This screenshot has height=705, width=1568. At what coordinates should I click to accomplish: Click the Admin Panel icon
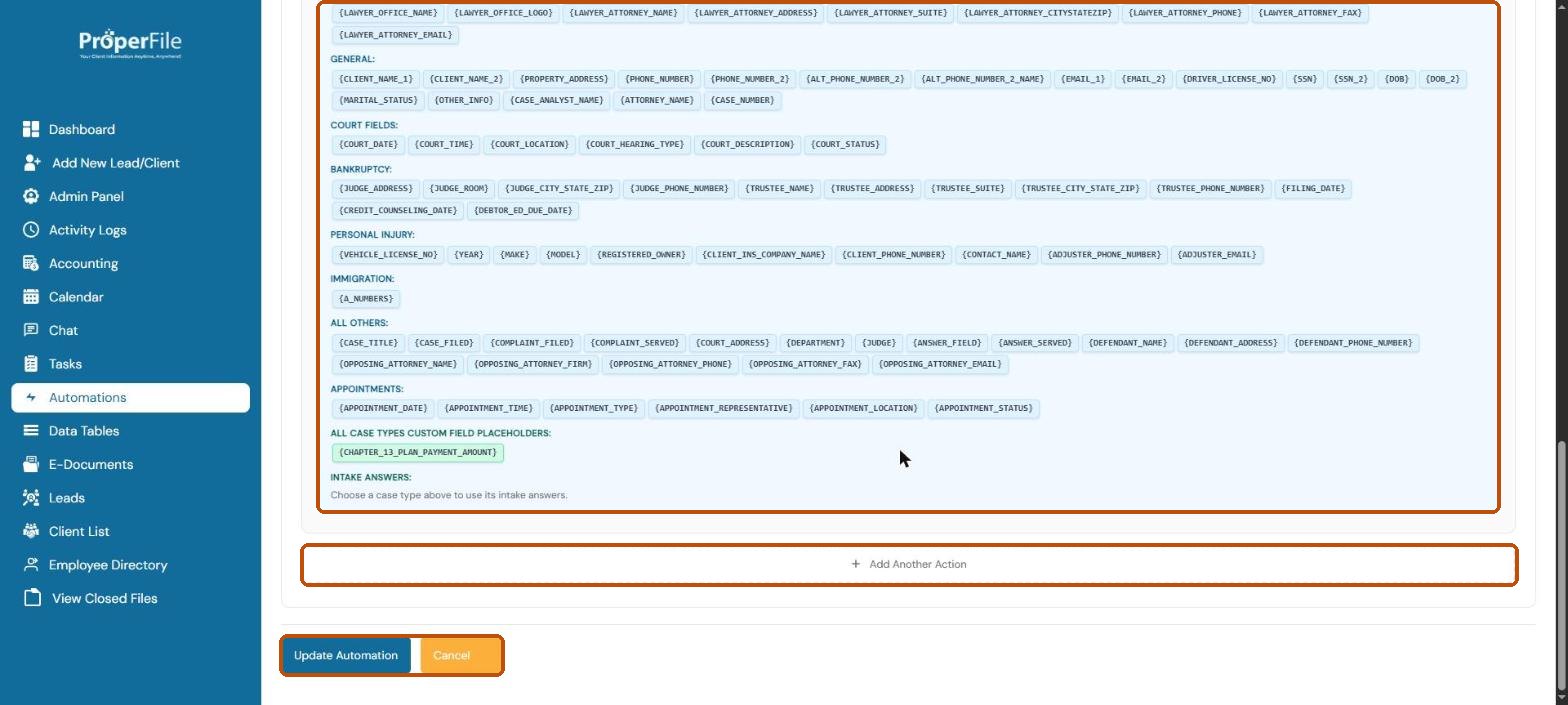(x=31, y=196)
